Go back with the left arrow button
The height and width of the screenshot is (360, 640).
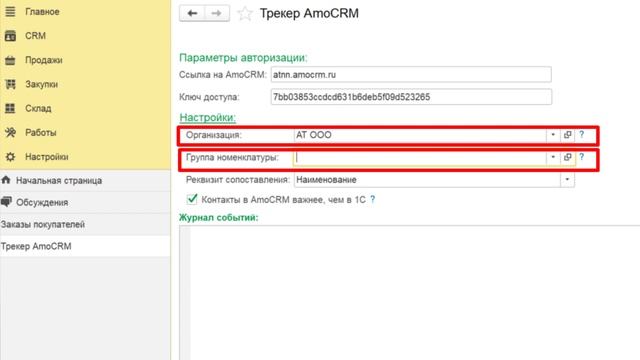(192, 13)
